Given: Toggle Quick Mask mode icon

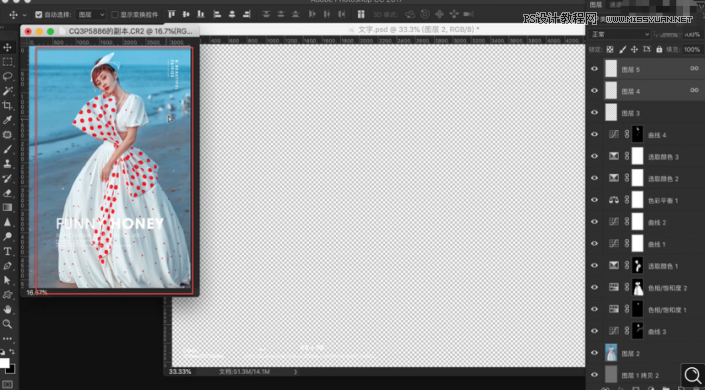Looking at the screenshot, I should [8, 385].
